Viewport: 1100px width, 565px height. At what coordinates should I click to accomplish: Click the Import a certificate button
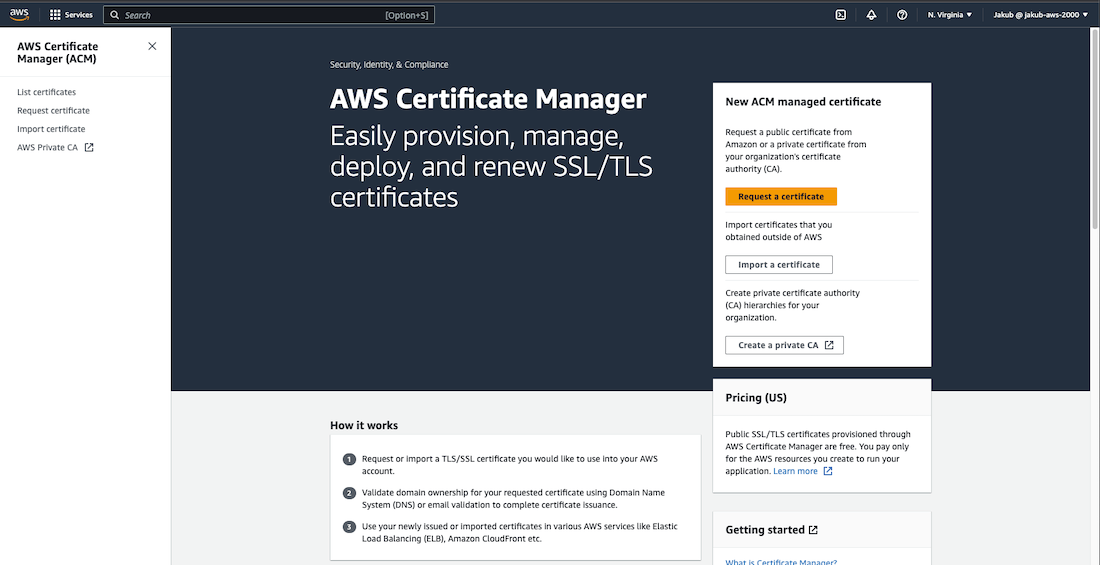778,265
